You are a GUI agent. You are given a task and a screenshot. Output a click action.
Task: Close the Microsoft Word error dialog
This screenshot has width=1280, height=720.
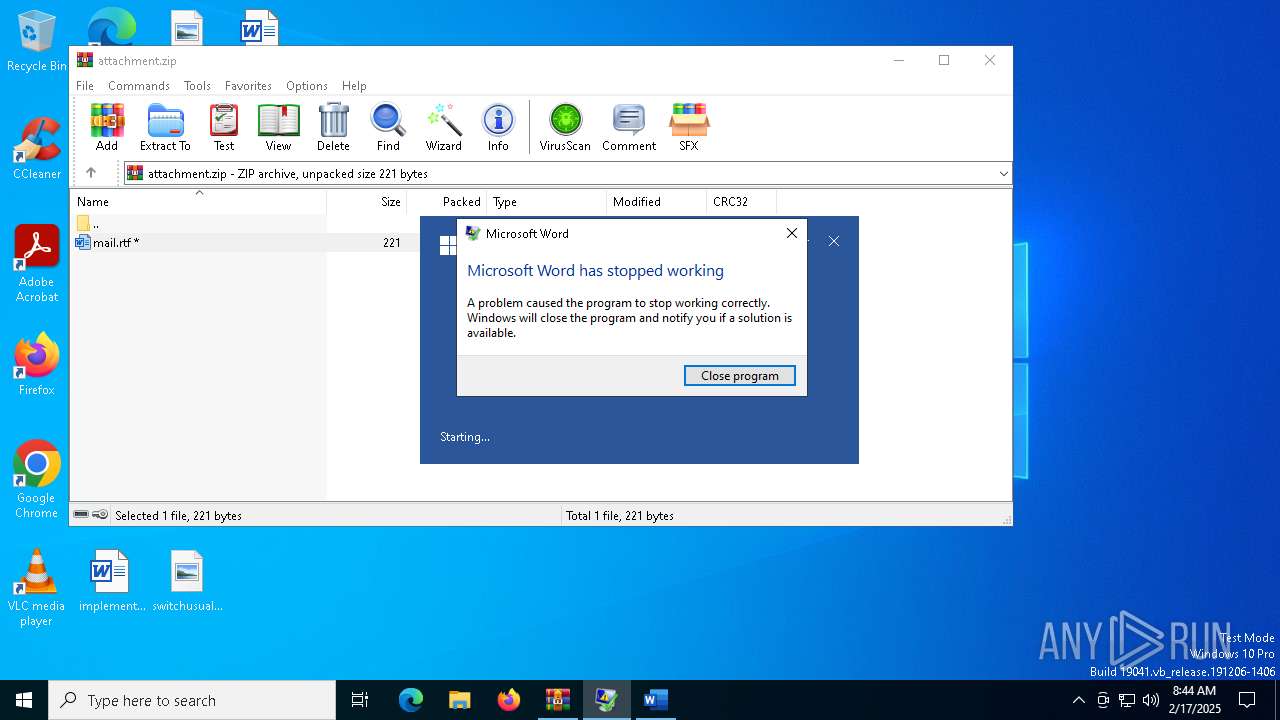[x=792, y=233]
